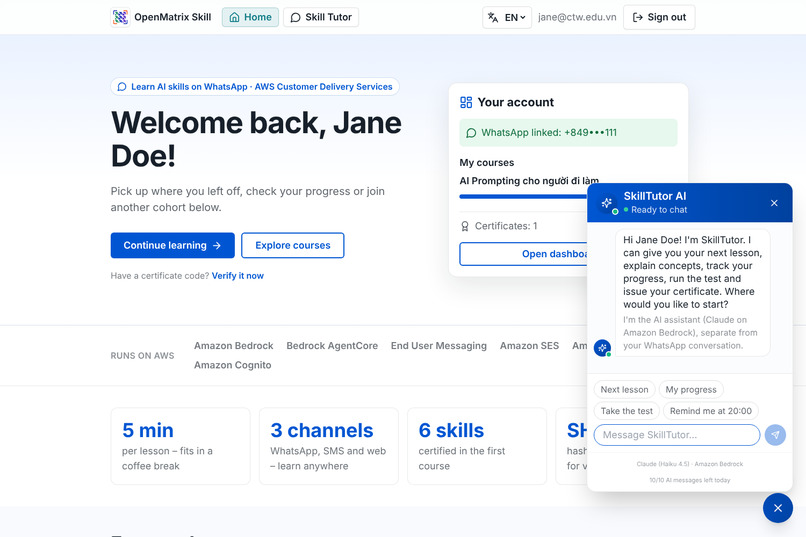This screenshot has height=537, width=806.
Task: Click Certificates: 1 text
Action: pyautogui.click(x=506, y=226)
